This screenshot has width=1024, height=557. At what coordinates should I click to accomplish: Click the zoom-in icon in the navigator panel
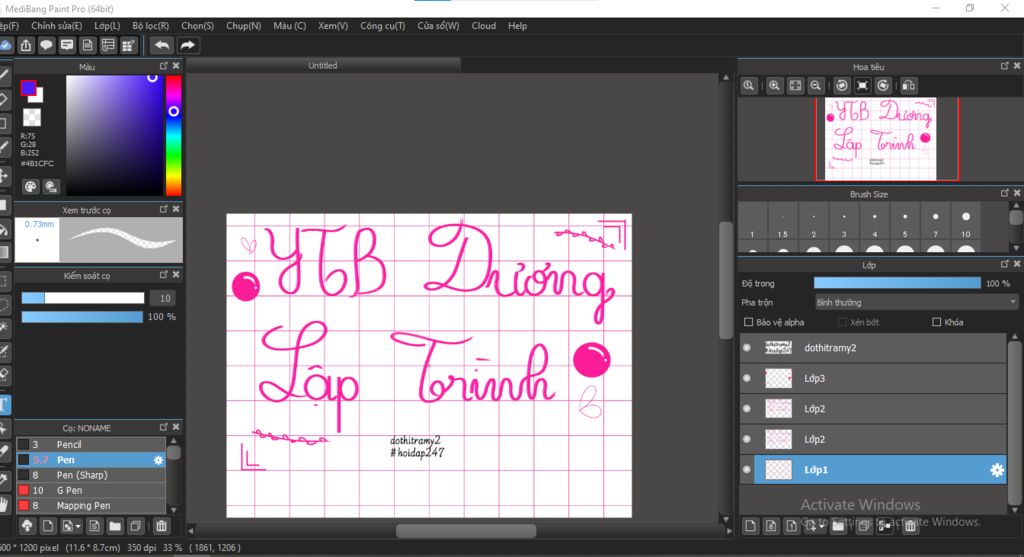[775, 86]
